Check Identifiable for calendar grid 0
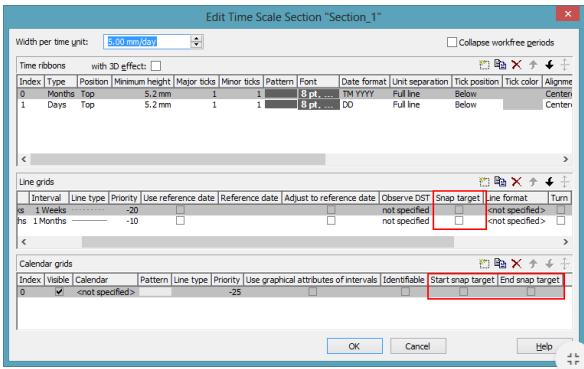The image size is (584, 369). pos(405,292)
